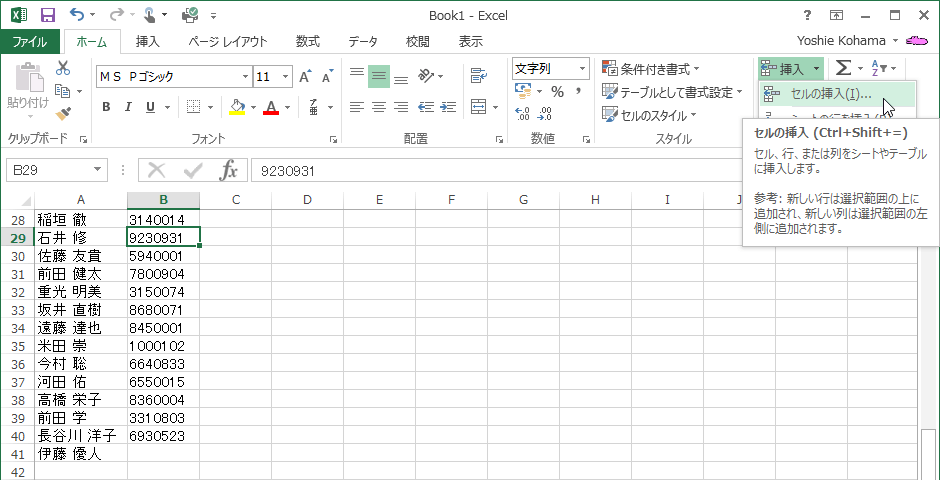The height and width of the screenshot is (480, 940).
Task: Select column C header
Action: [236, 200]
